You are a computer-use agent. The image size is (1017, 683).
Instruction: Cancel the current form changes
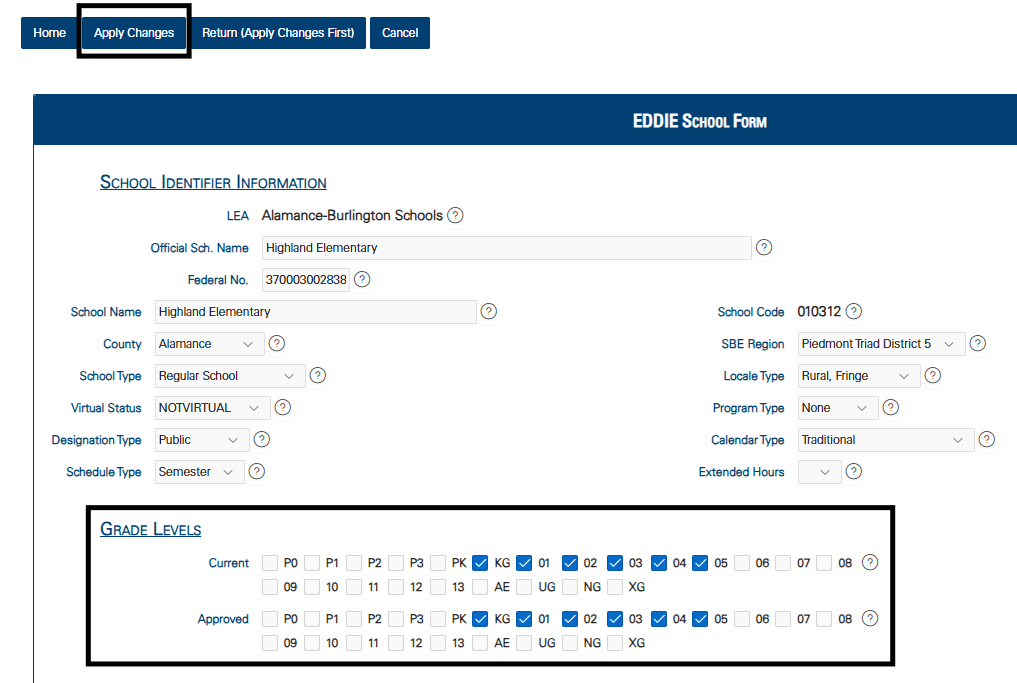click(399, 32)
